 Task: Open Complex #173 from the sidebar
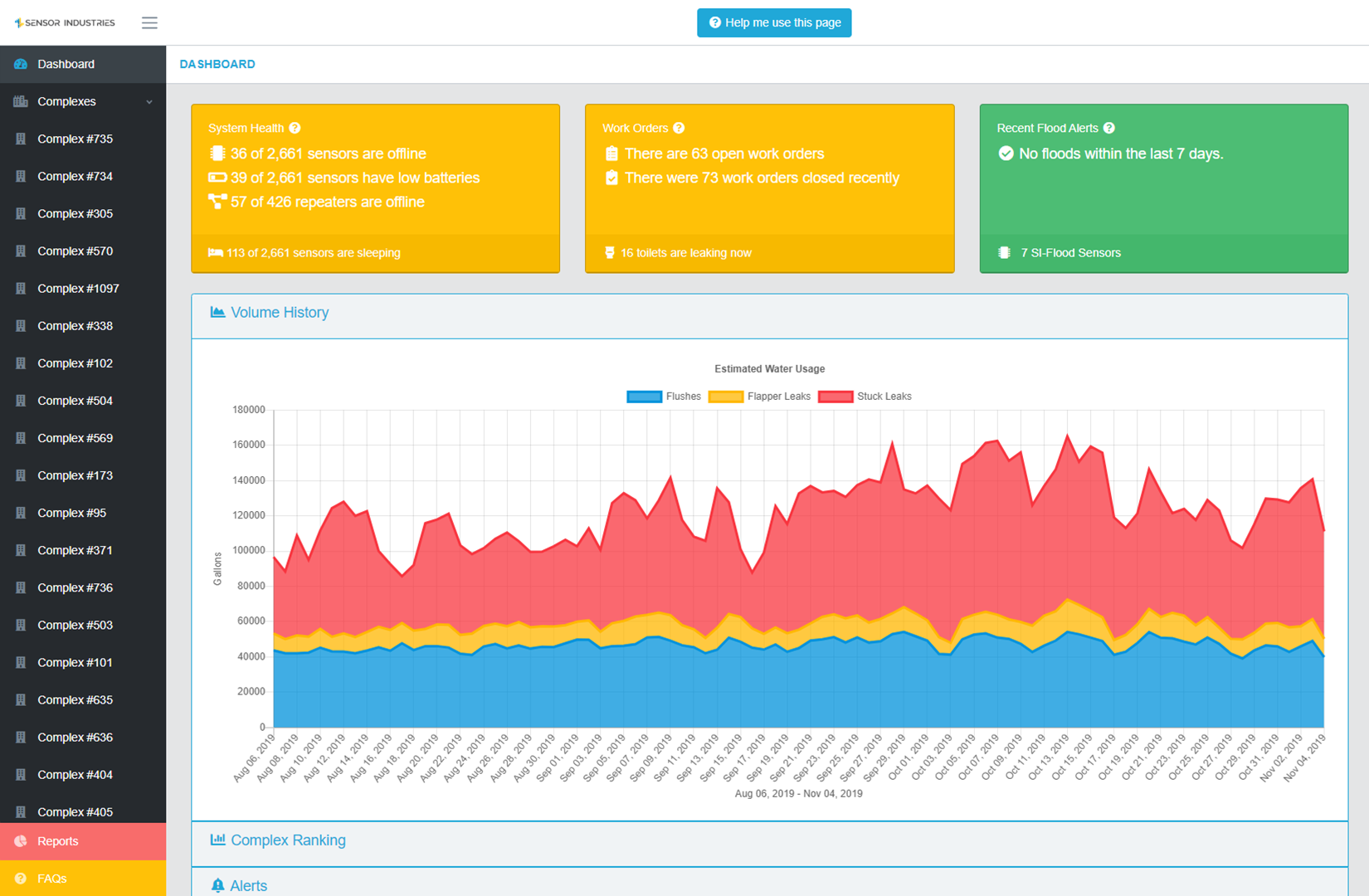point(83,475)
